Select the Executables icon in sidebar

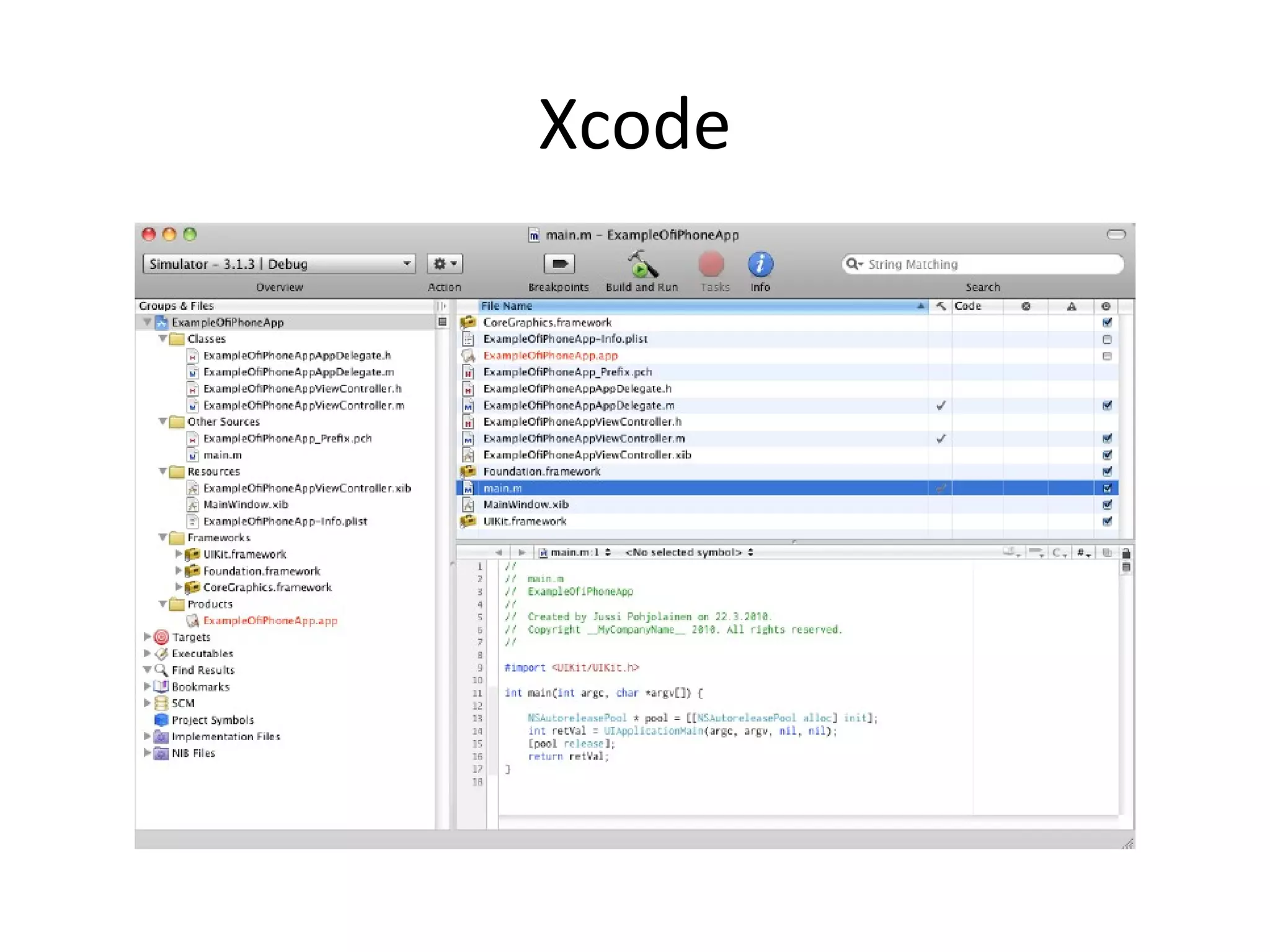coord(161,653)
